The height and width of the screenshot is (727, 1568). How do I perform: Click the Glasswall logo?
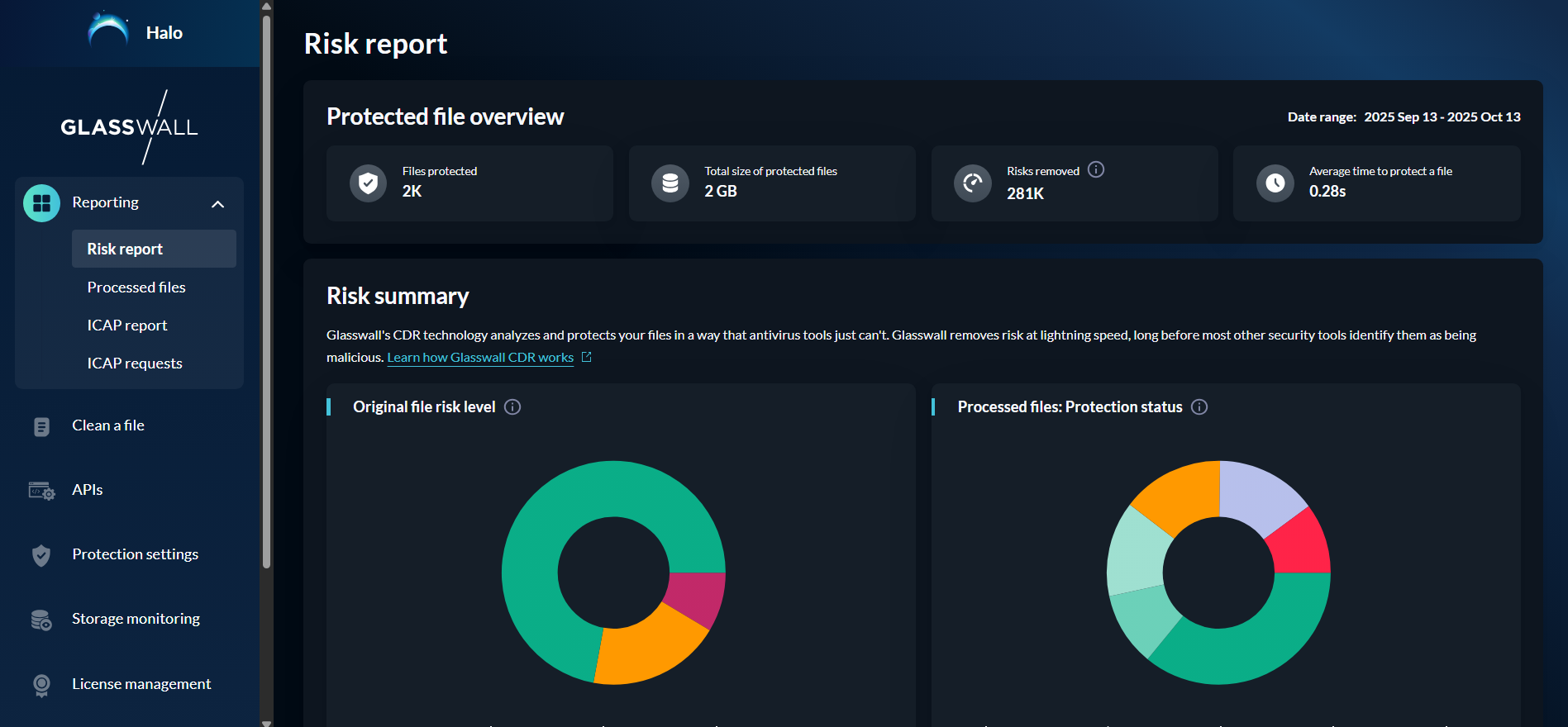[x=129, y=127]
